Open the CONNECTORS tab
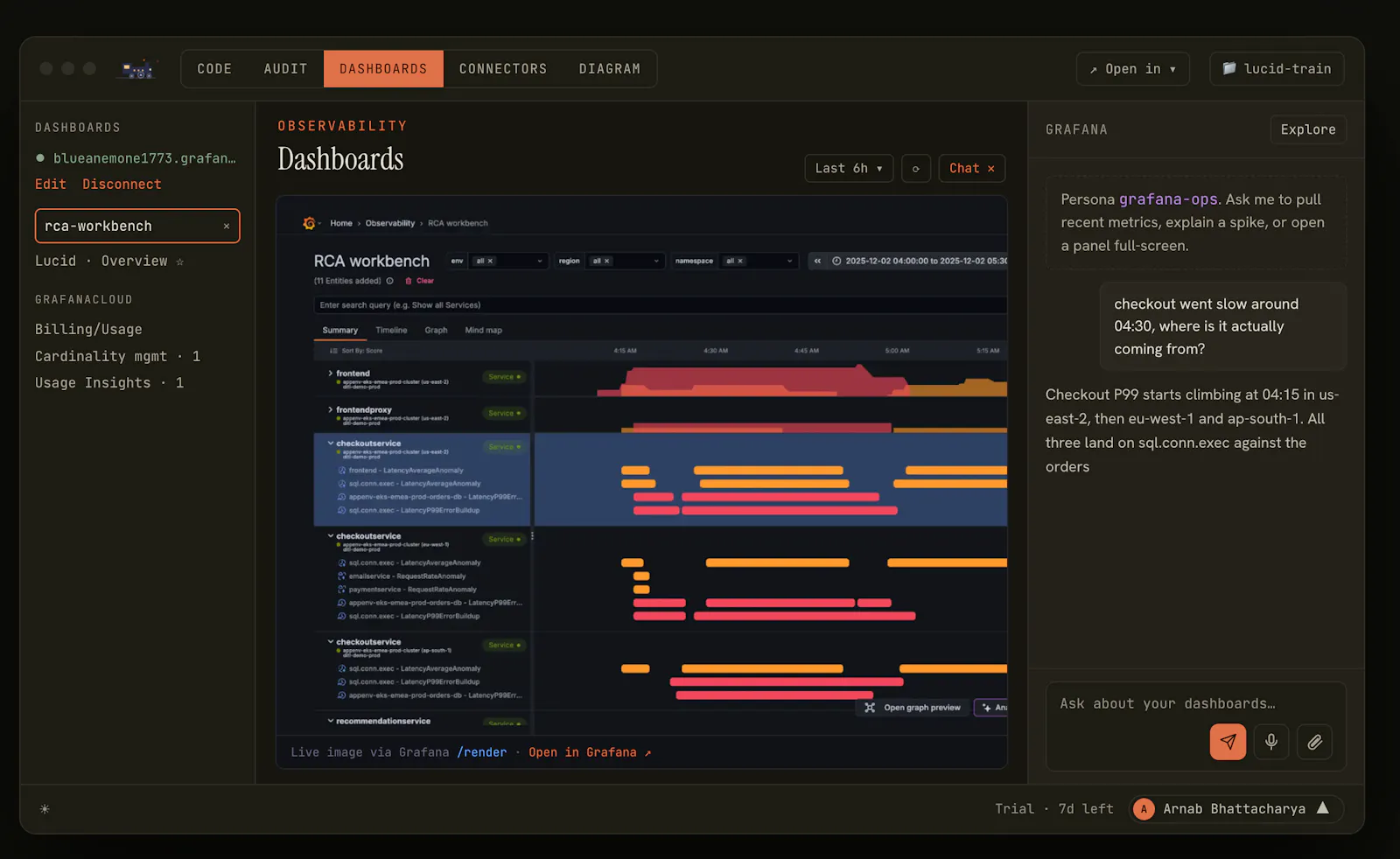Viewport: 1400px width, 859px height. (x=503, y=69)
